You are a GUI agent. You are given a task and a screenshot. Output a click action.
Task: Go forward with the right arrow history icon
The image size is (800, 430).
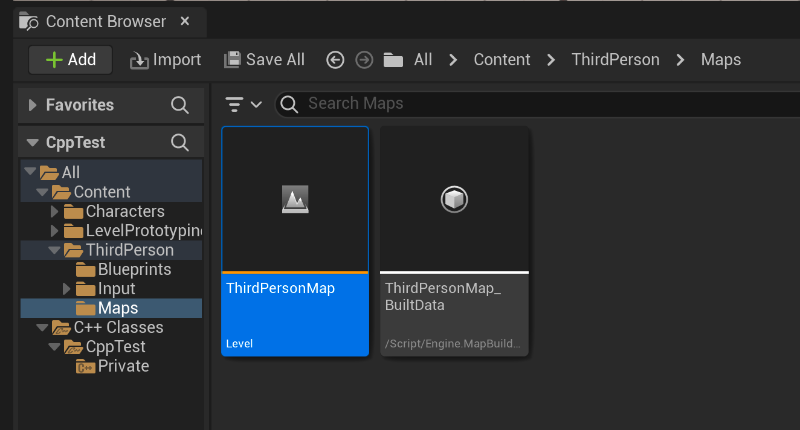click(364, 60)
